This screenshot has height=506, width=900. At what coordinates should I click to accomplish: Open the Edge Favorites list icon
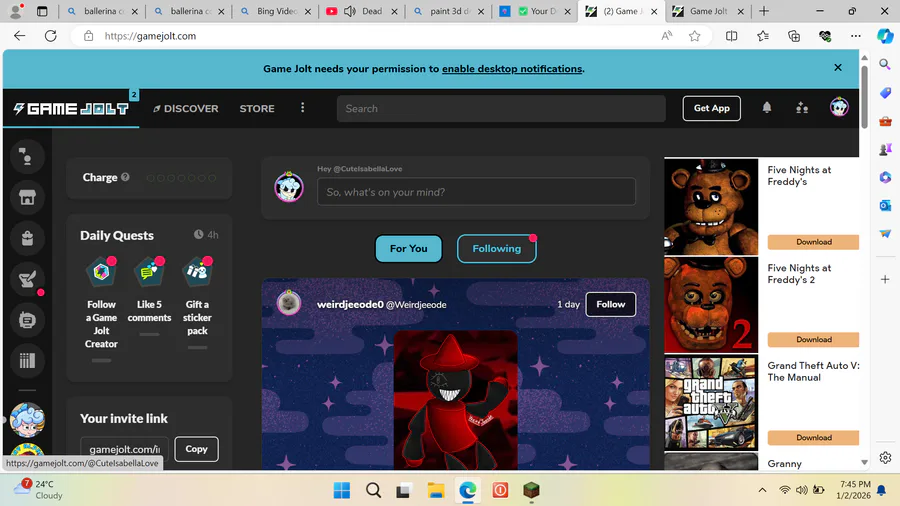click(x=763, y=36)
